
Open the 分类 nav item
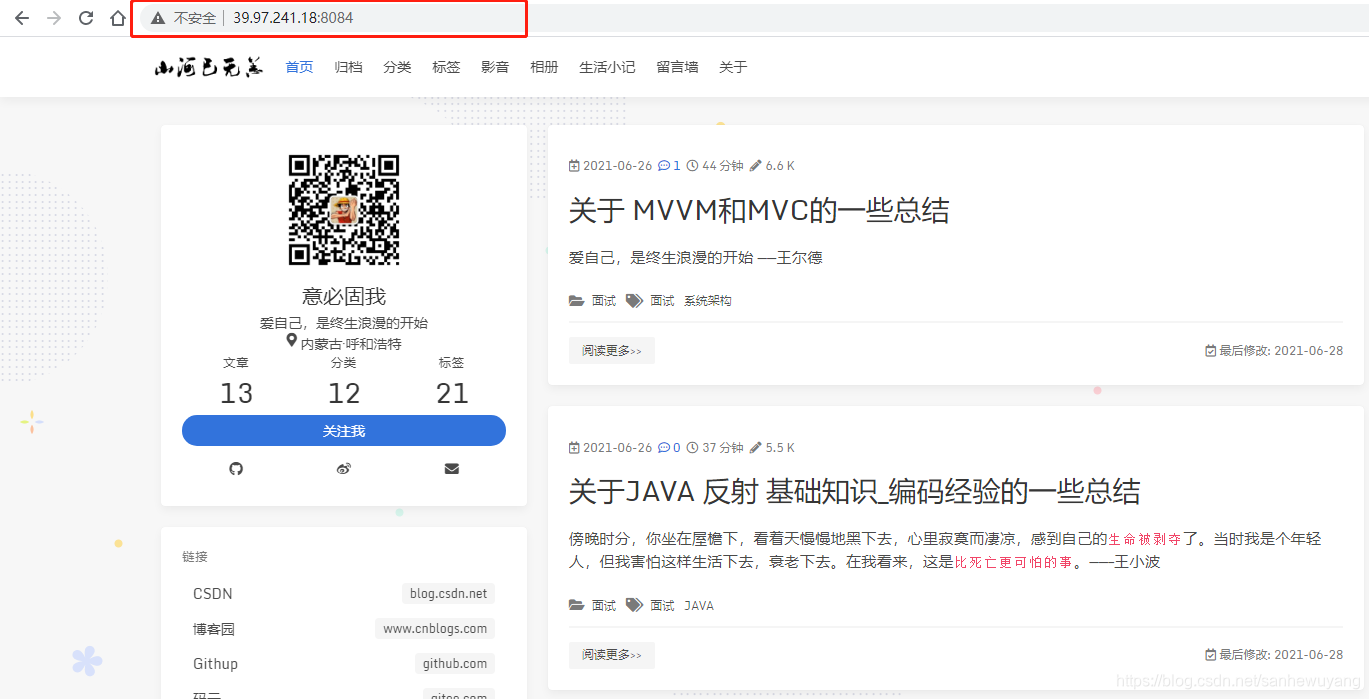point(397,67)
